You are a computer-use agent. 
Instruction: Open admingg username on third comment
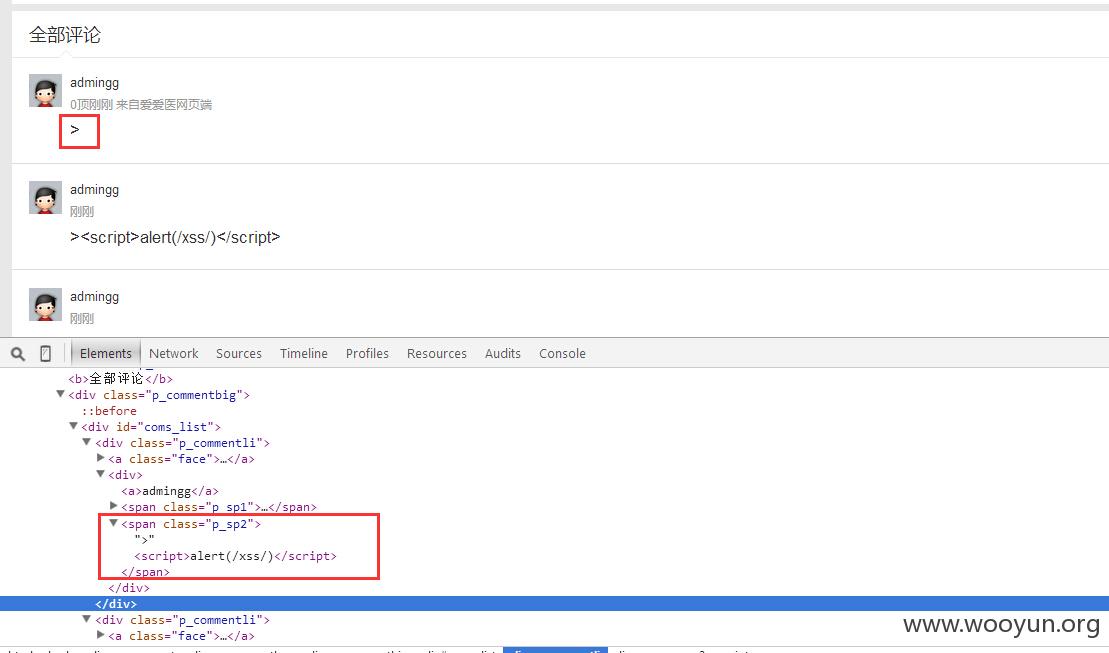click(x=95, y=296)
